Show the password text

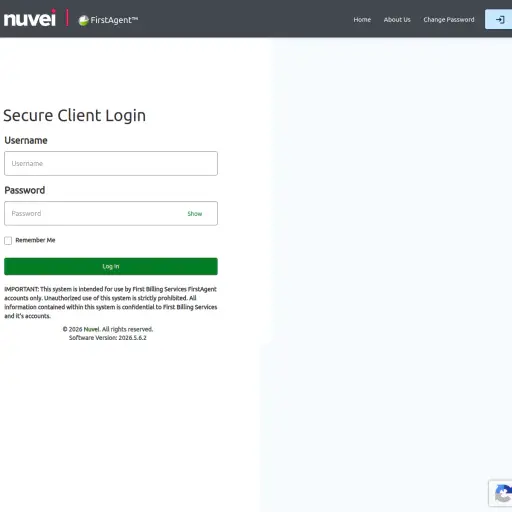195,214
